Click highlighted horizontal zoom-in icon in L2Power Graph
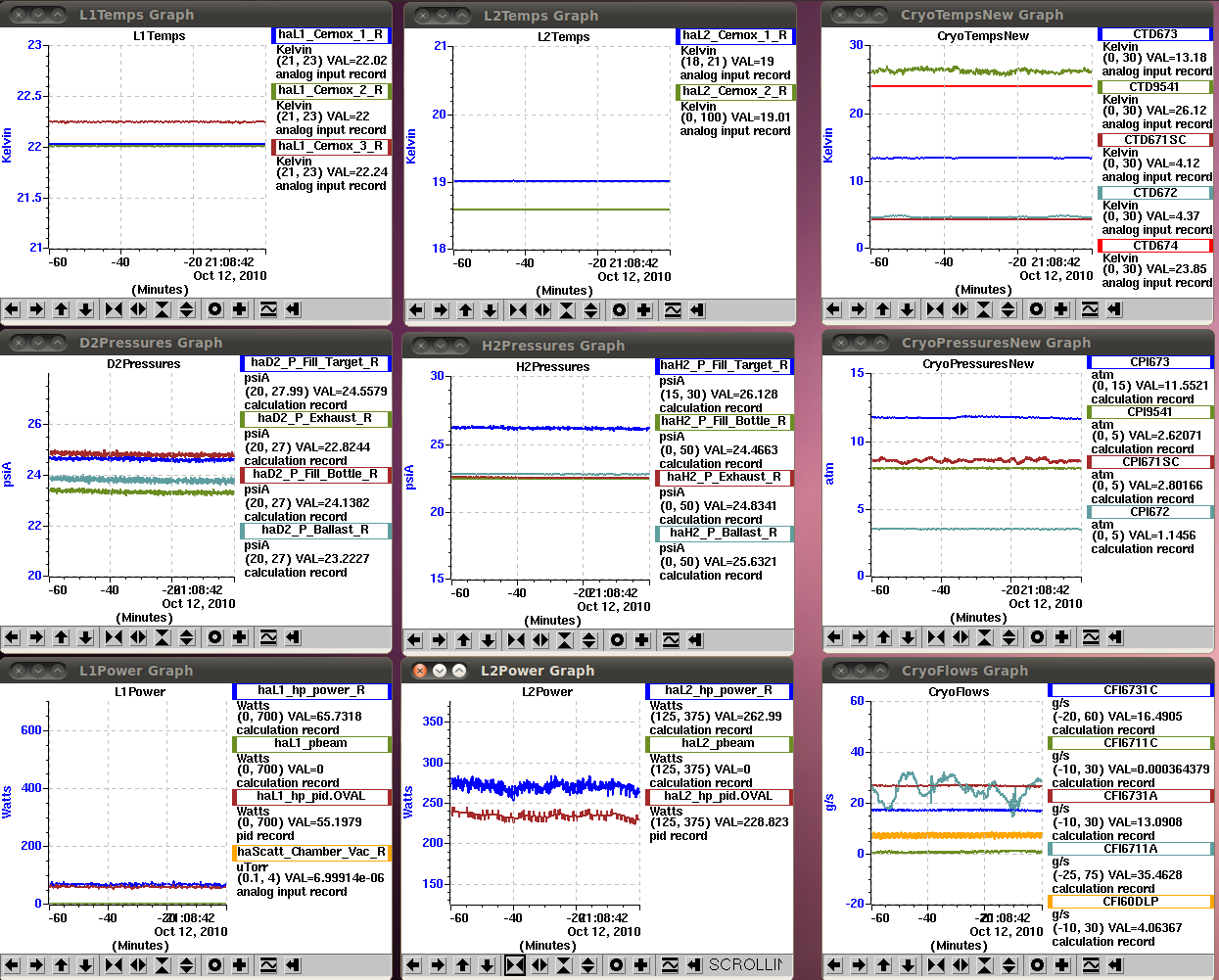1219x980 pixels. [x=515, y=965]
